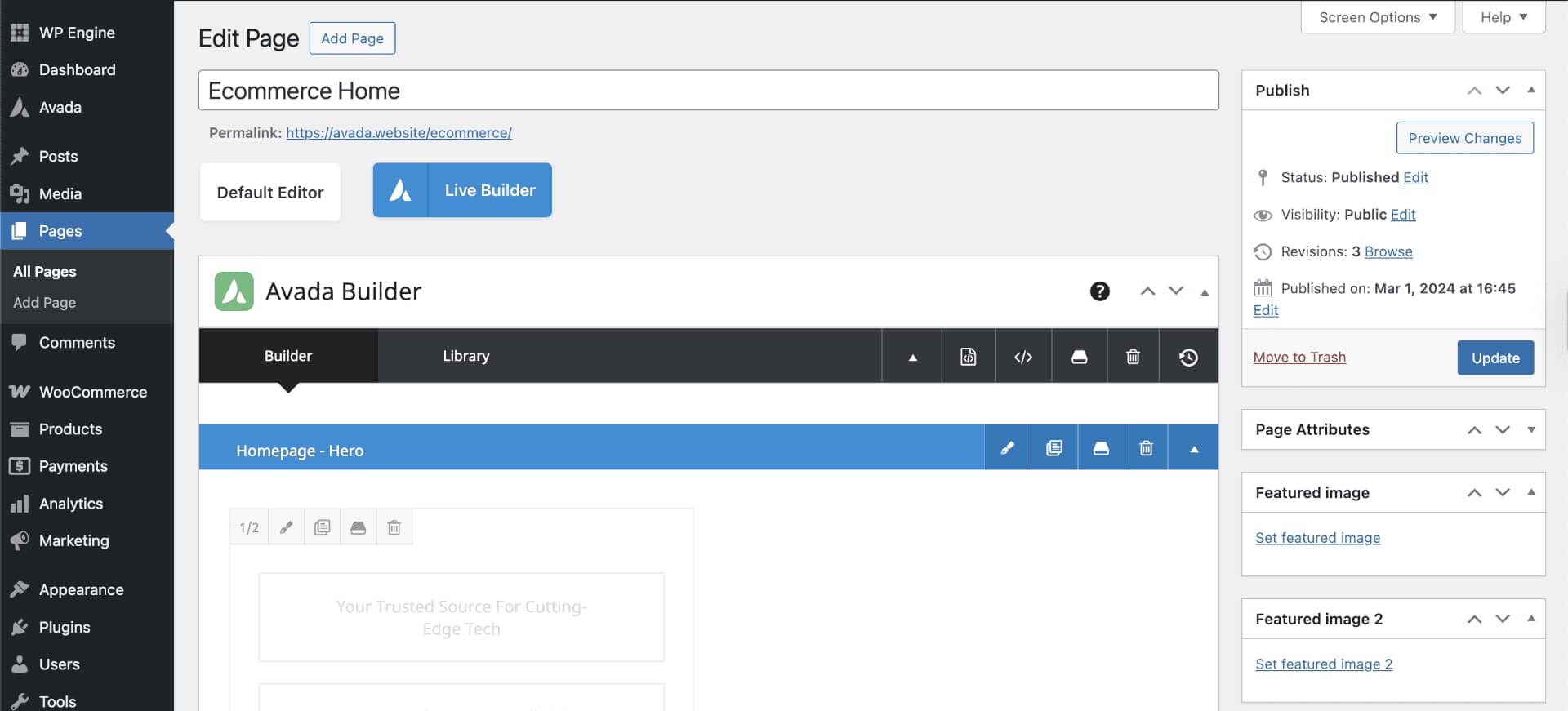Click Add Page submenu item in sidebar

[45, 303]
